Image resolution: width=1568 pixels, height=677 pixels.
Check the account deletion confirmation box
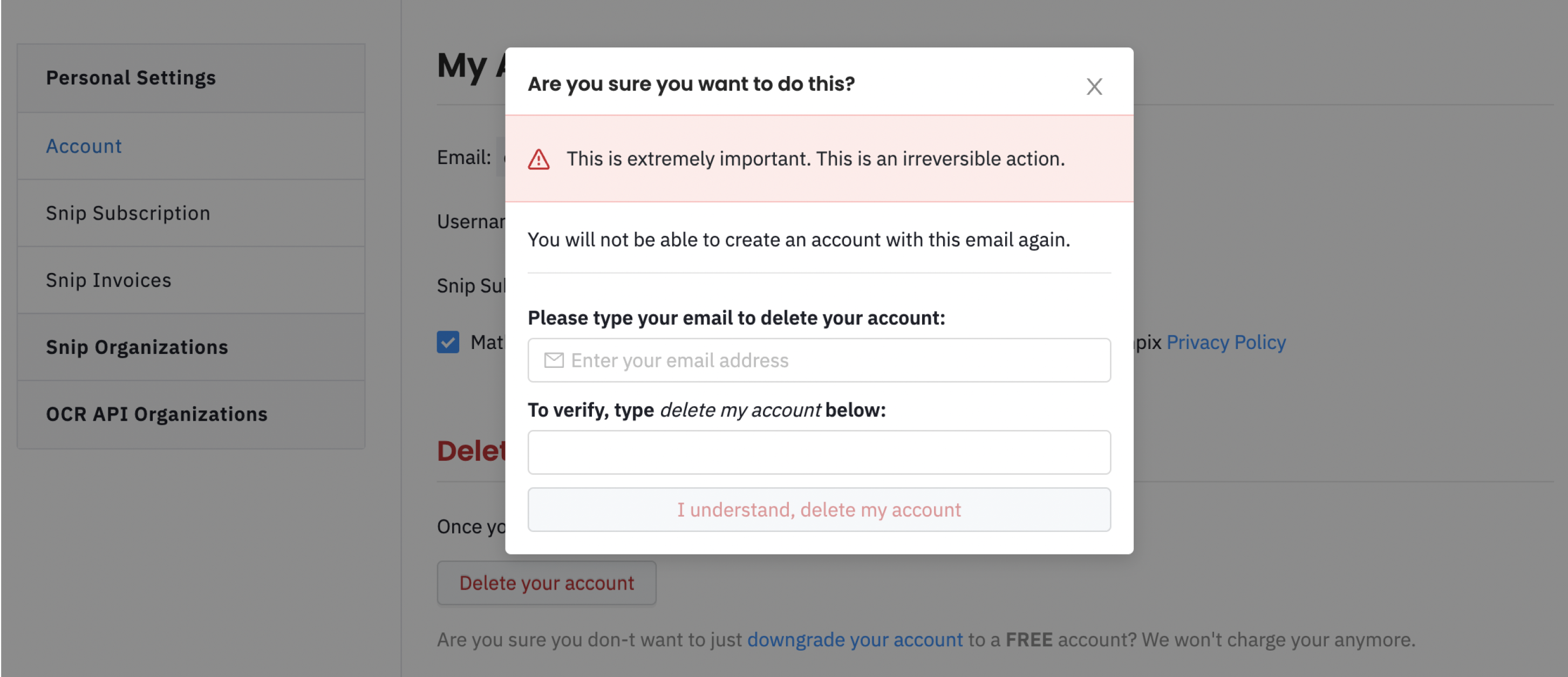pyautogui.click(x=819, y=452)
